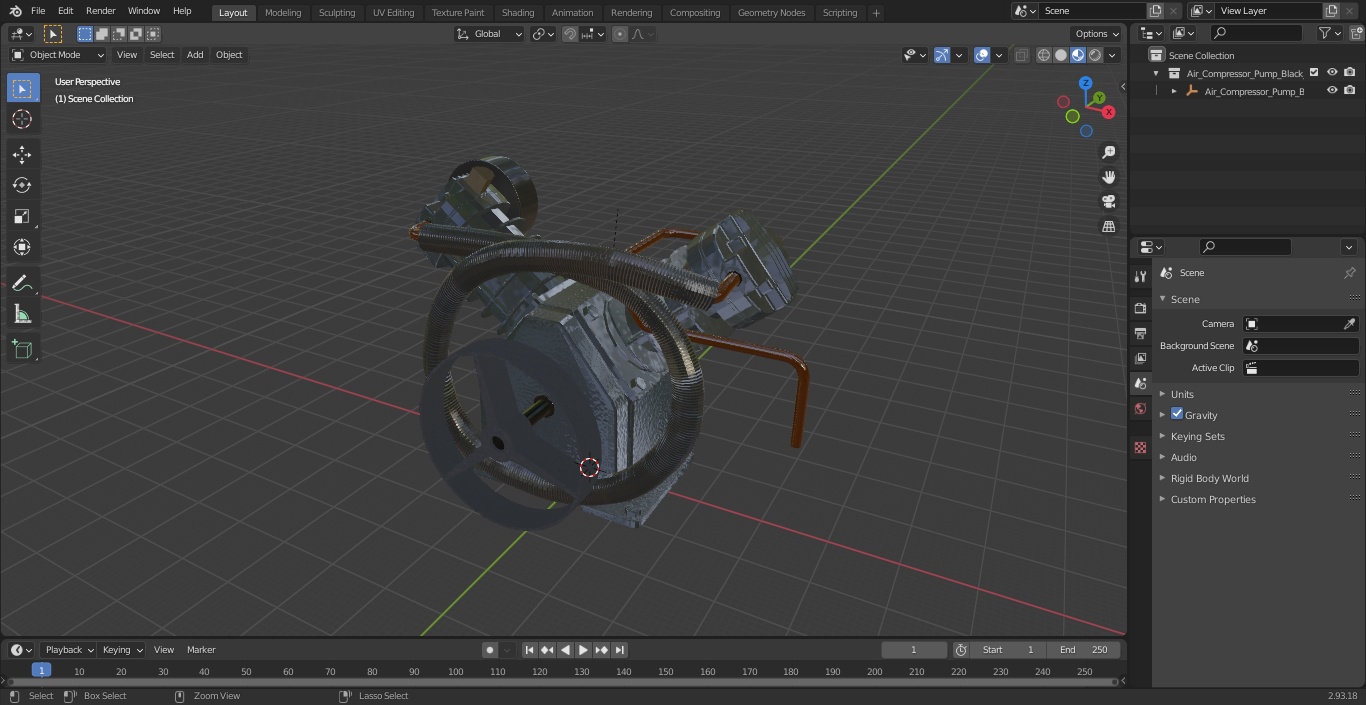Screen dimensions: 1366x705
Task: Activate the Rotate tool
Action: [x=22, y=185]
